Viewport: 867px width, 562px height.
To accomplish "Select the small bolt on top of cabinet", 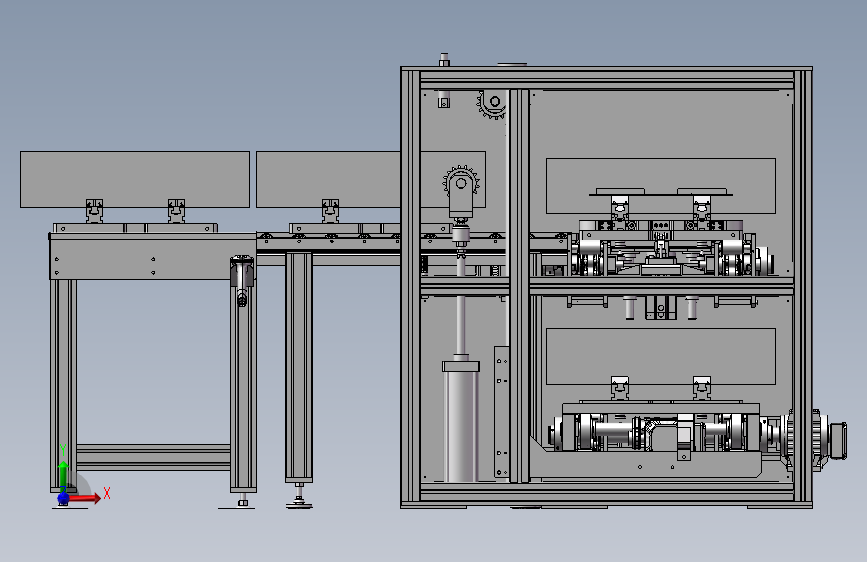I will 444,60.
